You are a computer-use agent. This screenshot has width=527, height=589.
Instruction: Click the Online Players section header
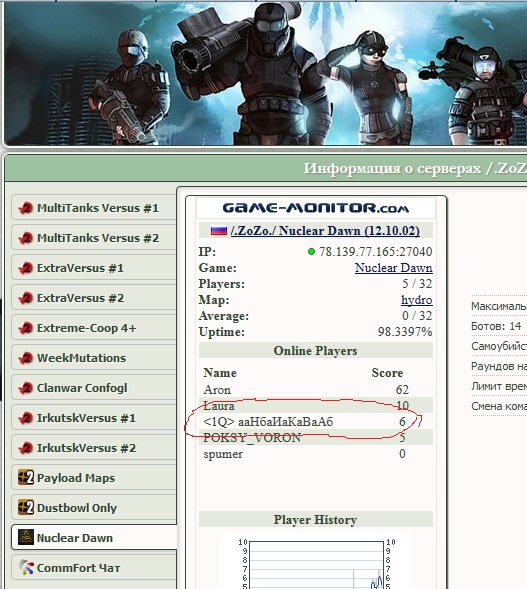(x=316, y=350)
